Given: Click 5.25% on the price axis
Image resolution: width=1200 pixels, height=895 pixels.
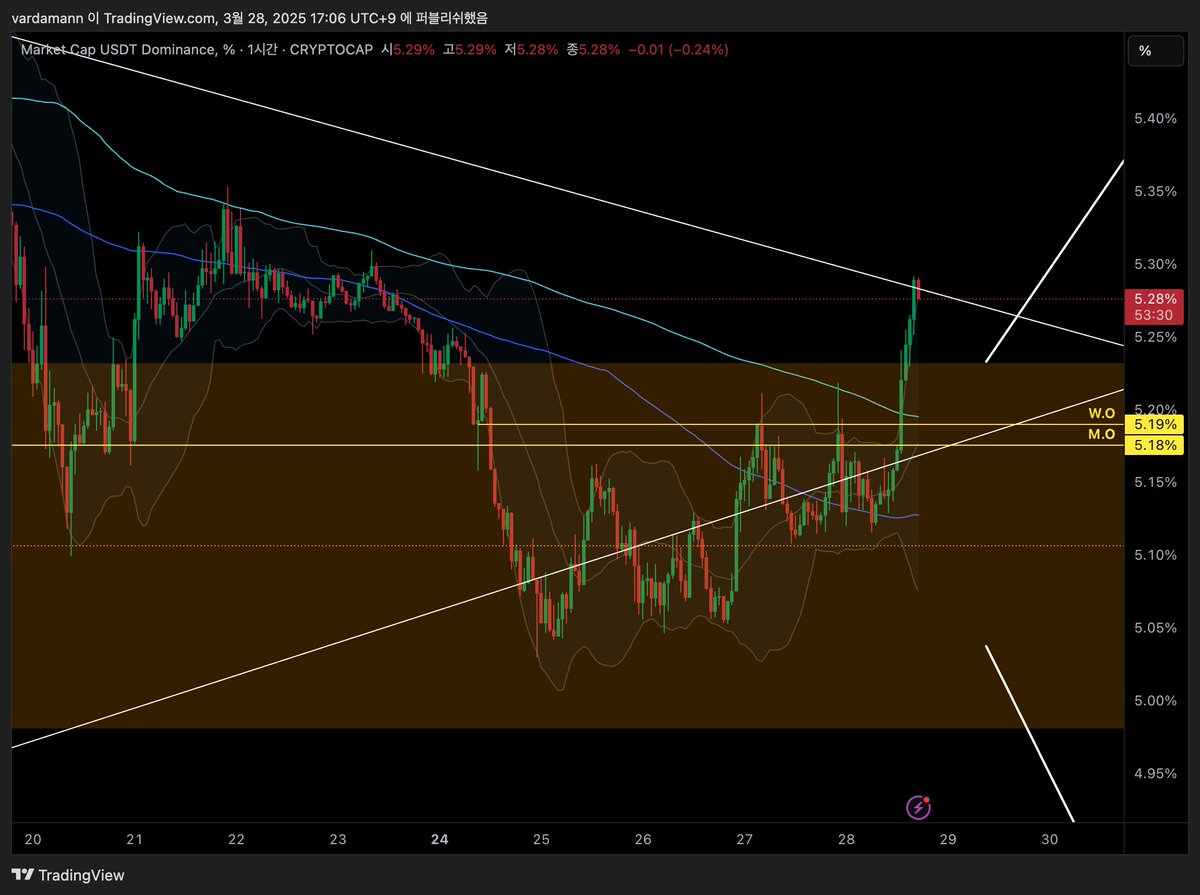Looking at the screenshot, I should 1155,337.
